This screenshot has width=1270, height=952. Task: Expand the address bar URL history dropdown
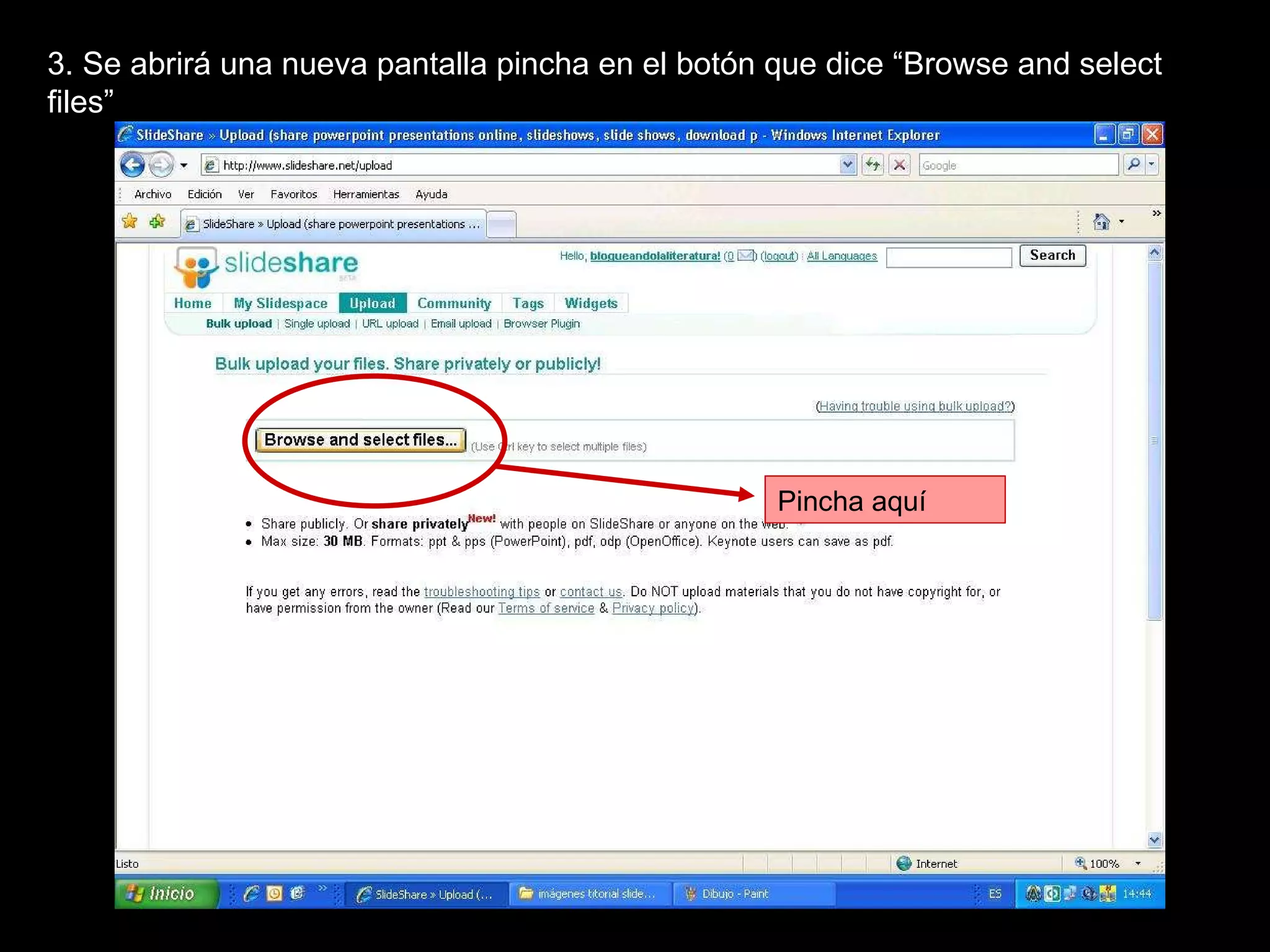(x=848, y=165)
